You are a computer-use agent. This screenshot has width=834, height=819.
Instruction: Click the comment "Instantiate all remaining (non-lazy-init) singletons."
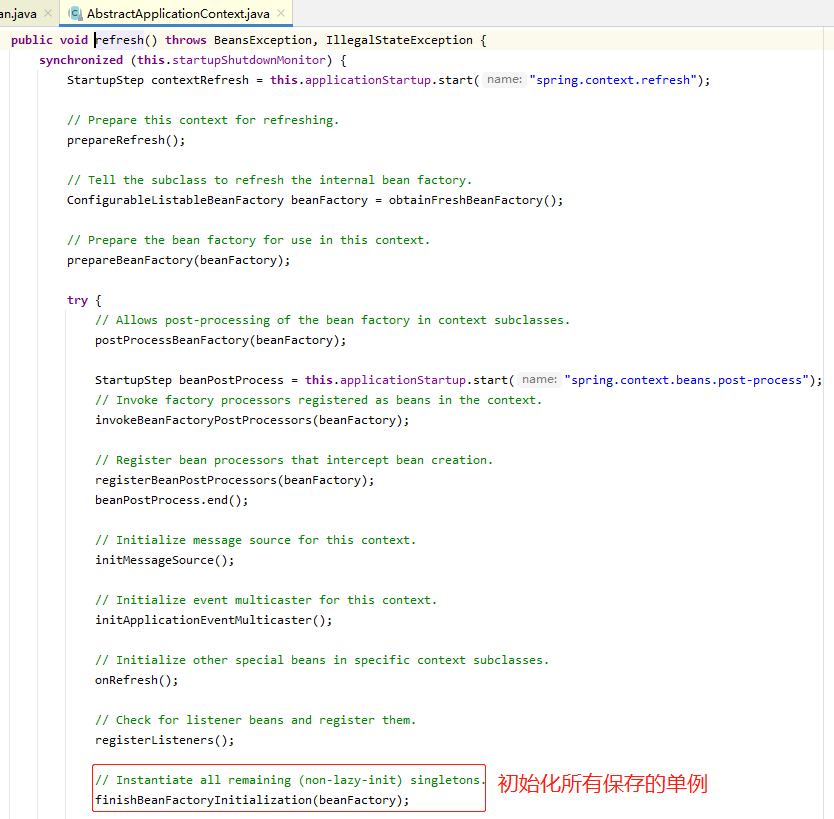pyautogui.click(x=290, y=781)
